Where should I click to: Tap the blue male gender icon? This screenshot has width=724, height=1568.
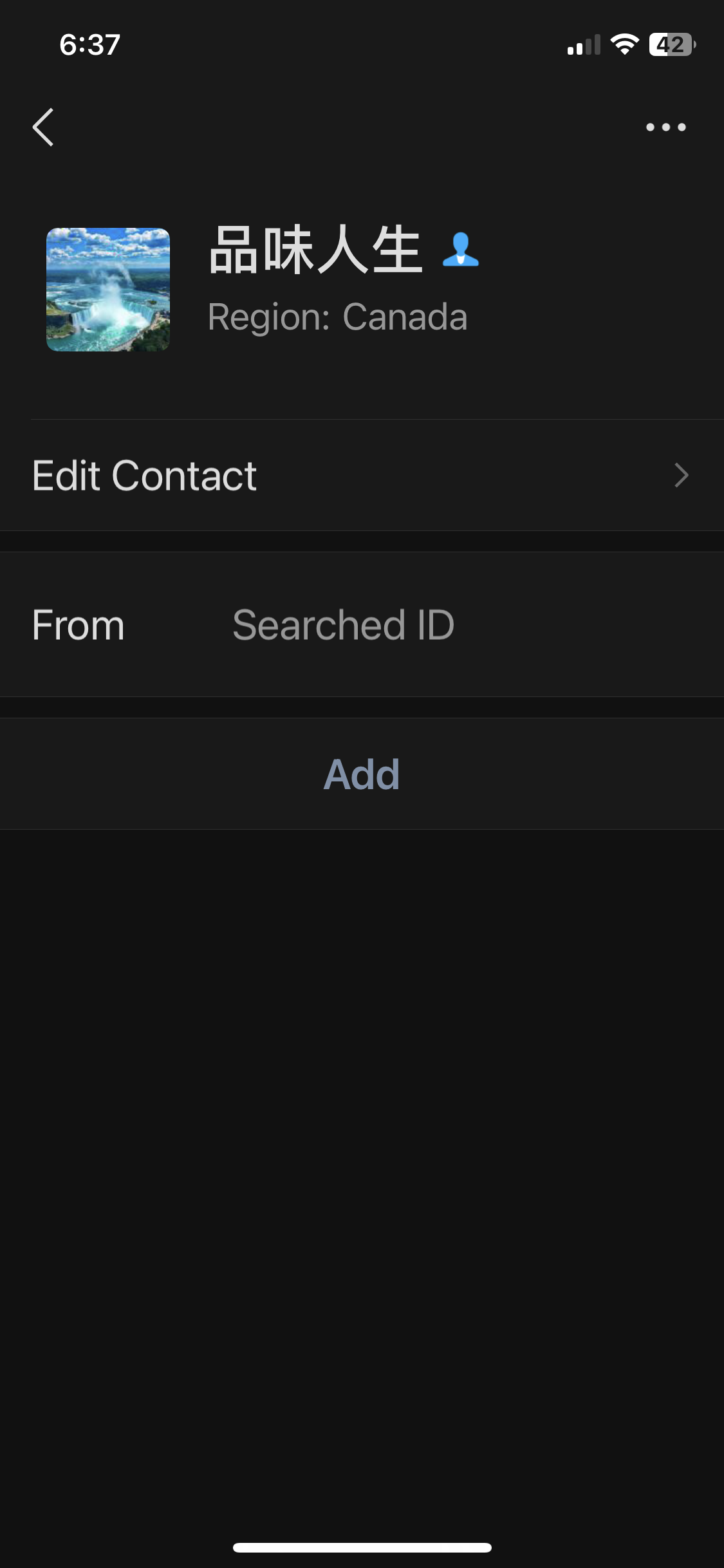click(x=461, y=250)
